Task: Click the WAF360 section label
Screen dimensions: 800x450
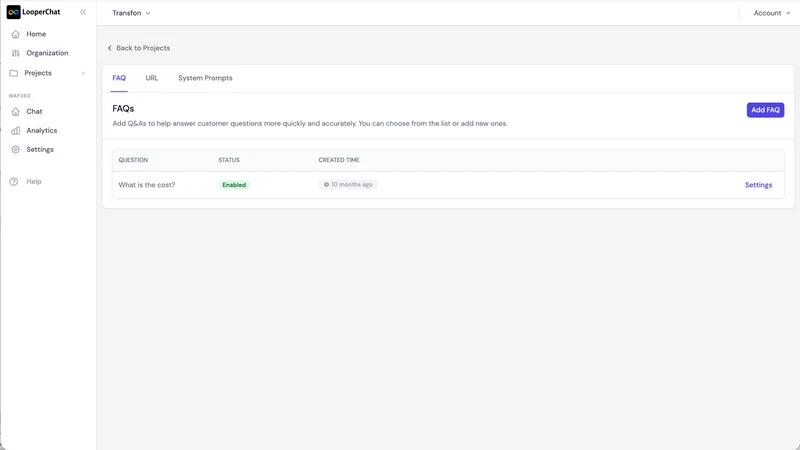Action: [x=19, y=96]
